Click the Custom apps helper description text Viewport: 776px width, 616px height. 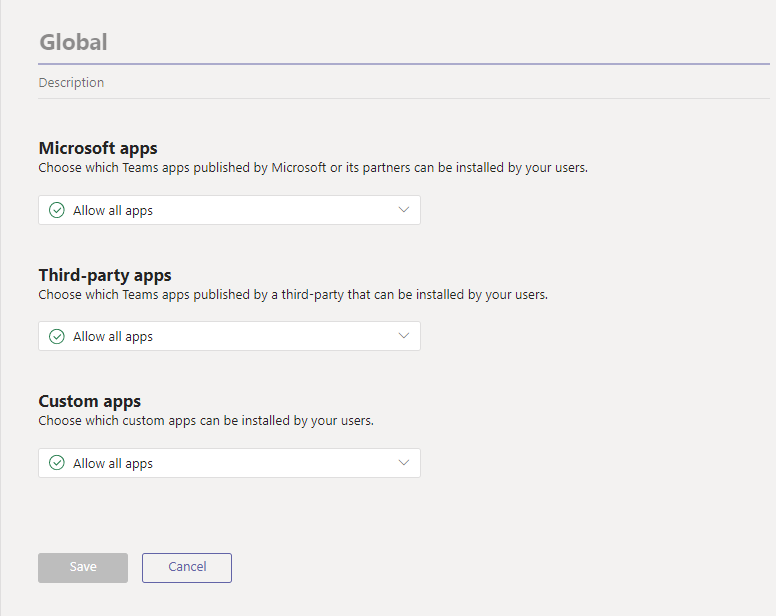tap(206, 421)
